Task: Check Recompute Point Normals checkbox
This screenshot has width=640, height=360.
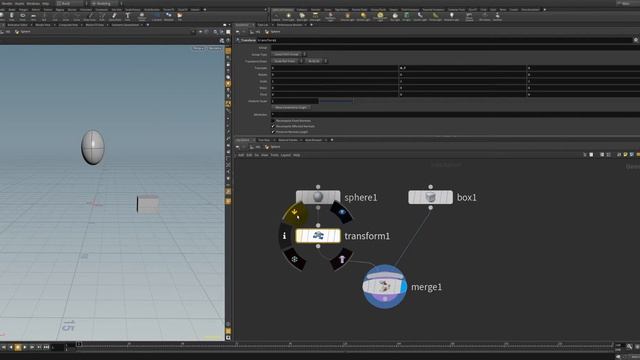Action: click(273, 121)
